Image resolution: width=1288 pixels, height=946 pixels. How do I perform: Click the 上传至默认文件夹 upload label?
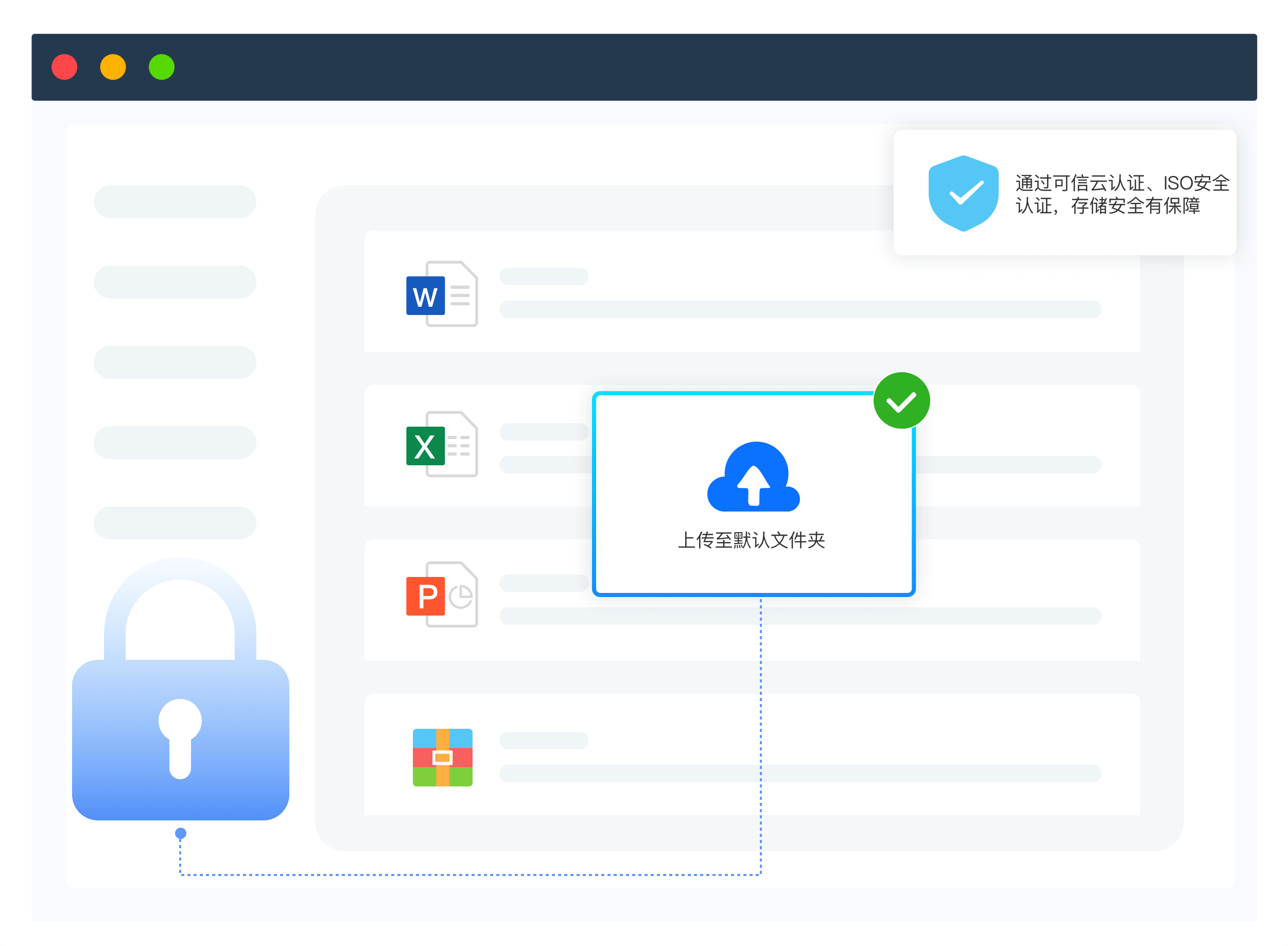(x=752, y=540)
